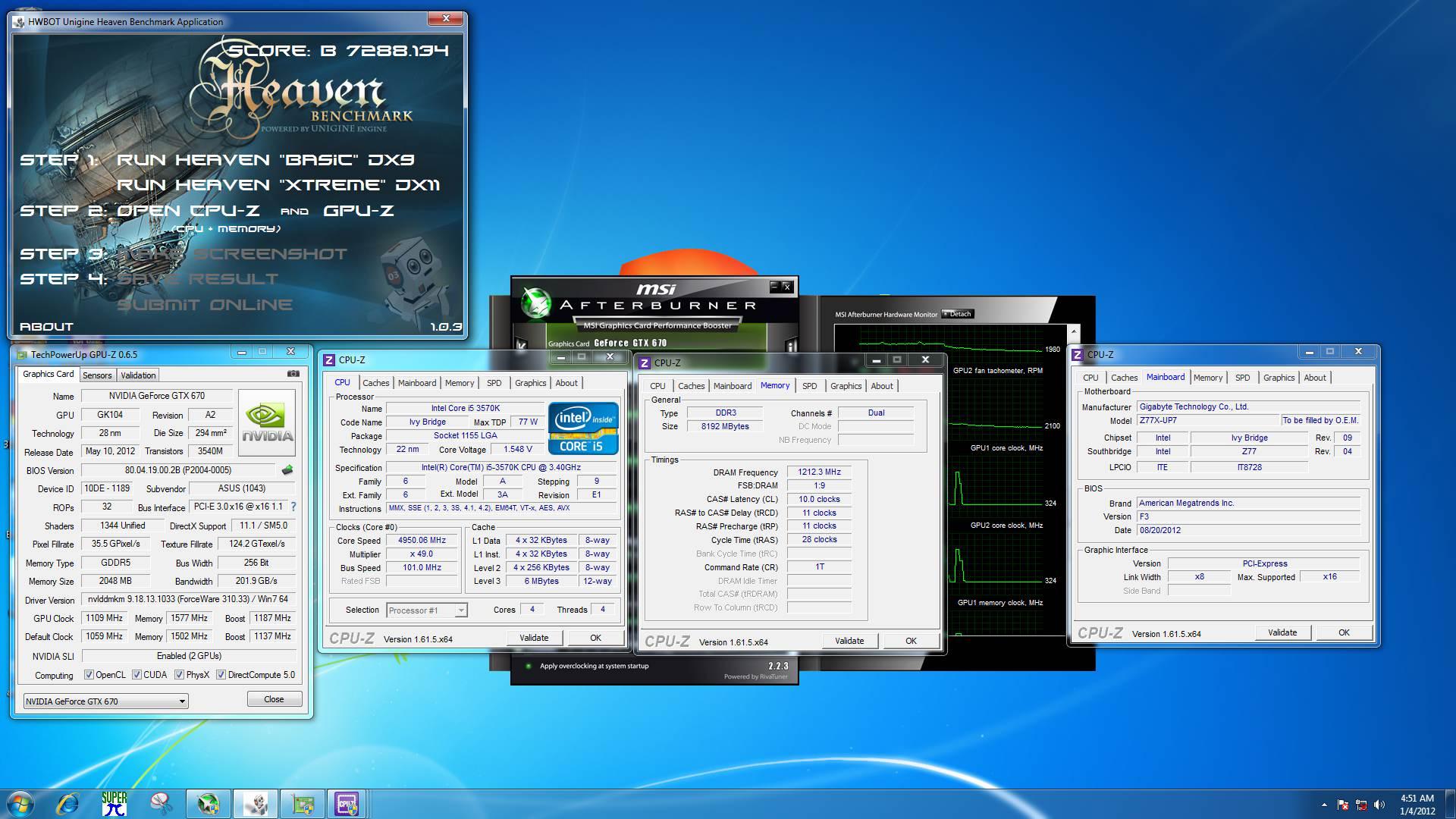Click the Close button in GPU-Z

[275, 699]
